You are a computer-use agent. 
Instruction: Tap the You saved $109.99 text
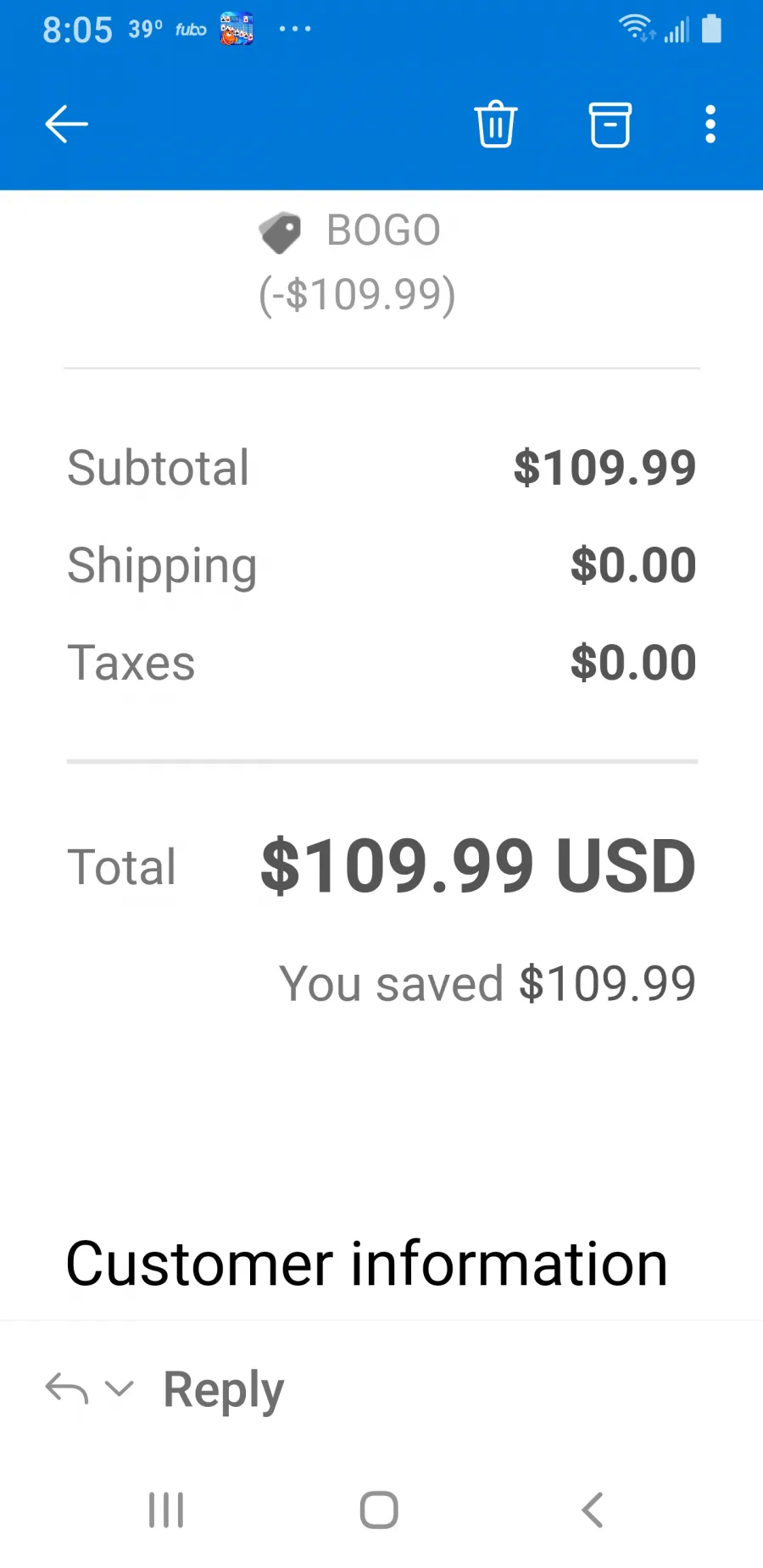[x=487, y=983]
